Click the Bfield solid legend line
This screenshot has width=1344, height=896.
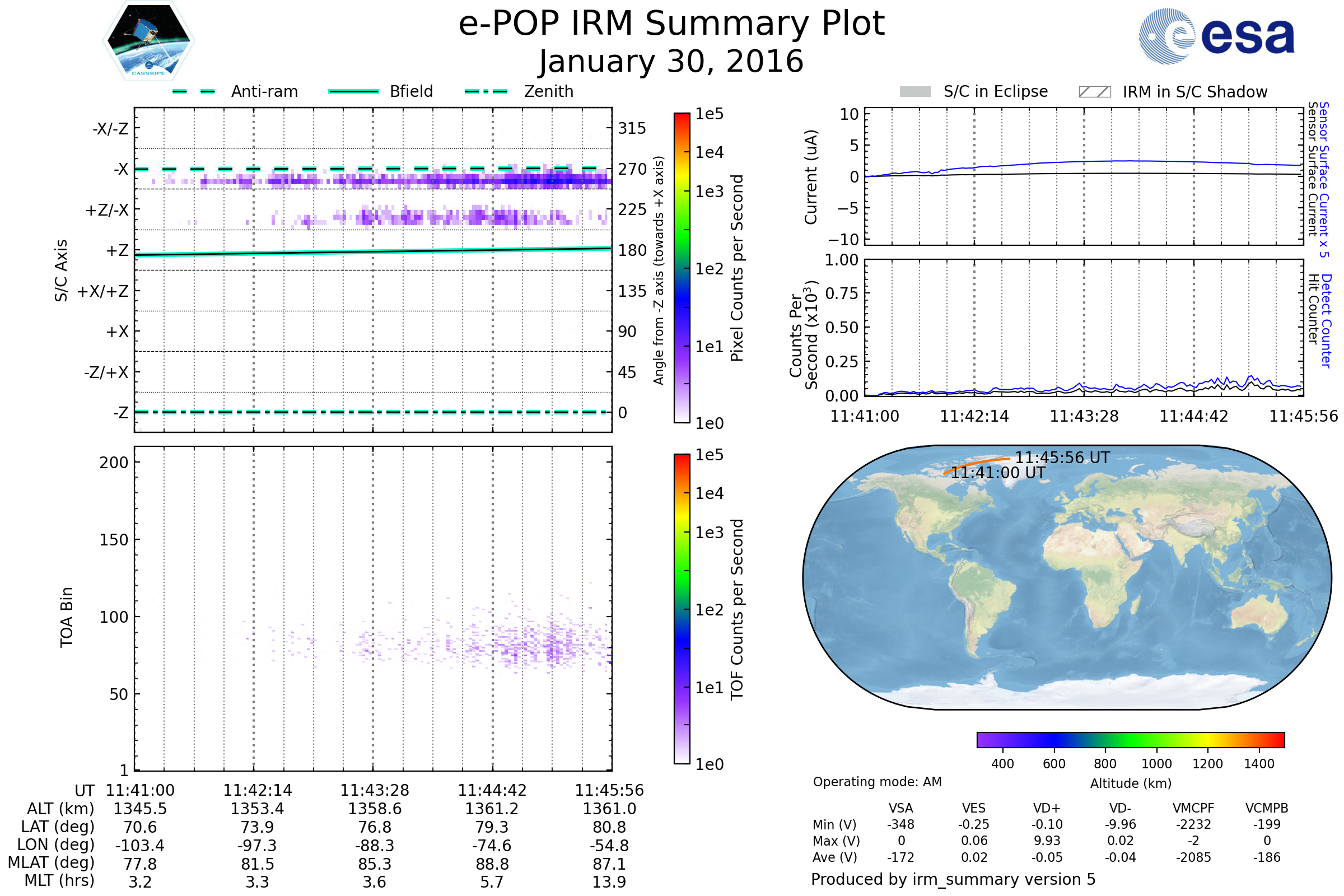click(353, 91)
